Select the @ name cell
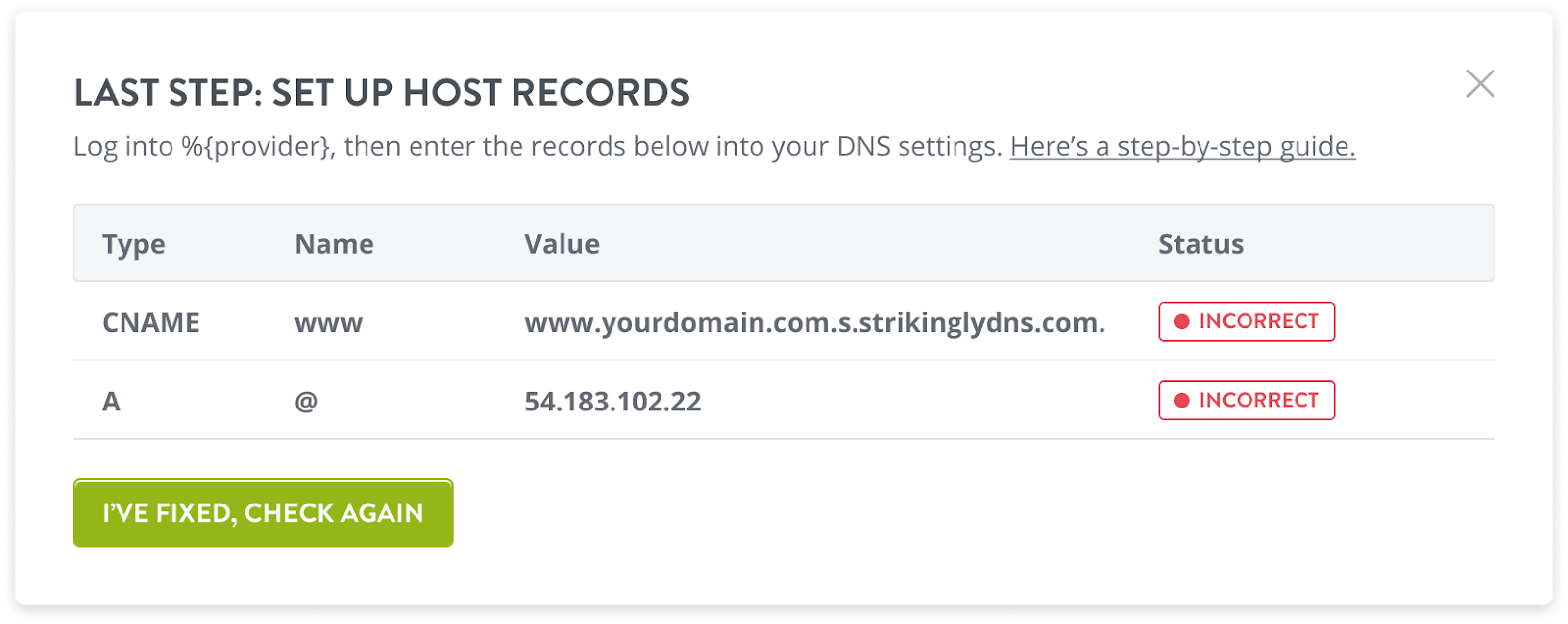 (306, 401)
